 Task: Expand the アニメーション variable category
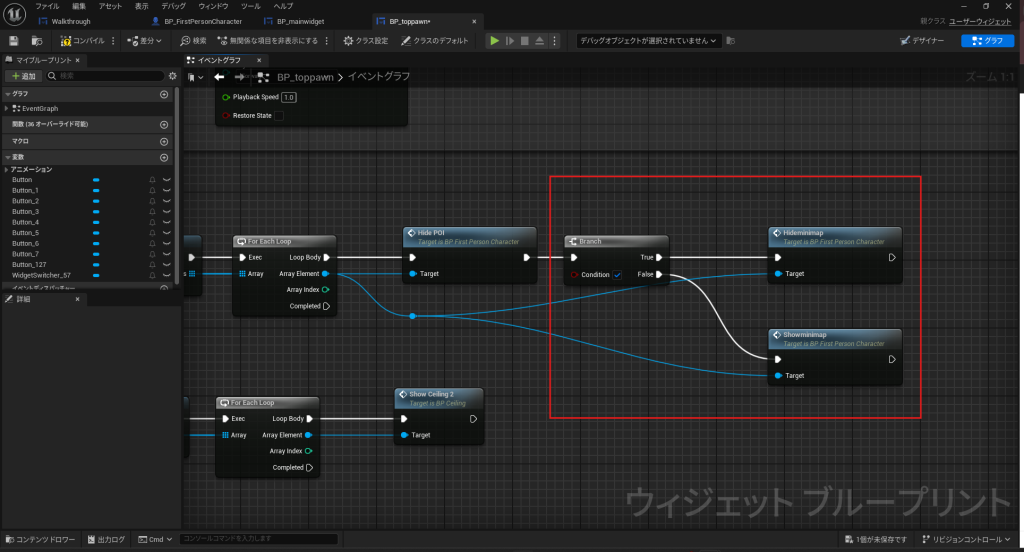click(x=7, y=170)
